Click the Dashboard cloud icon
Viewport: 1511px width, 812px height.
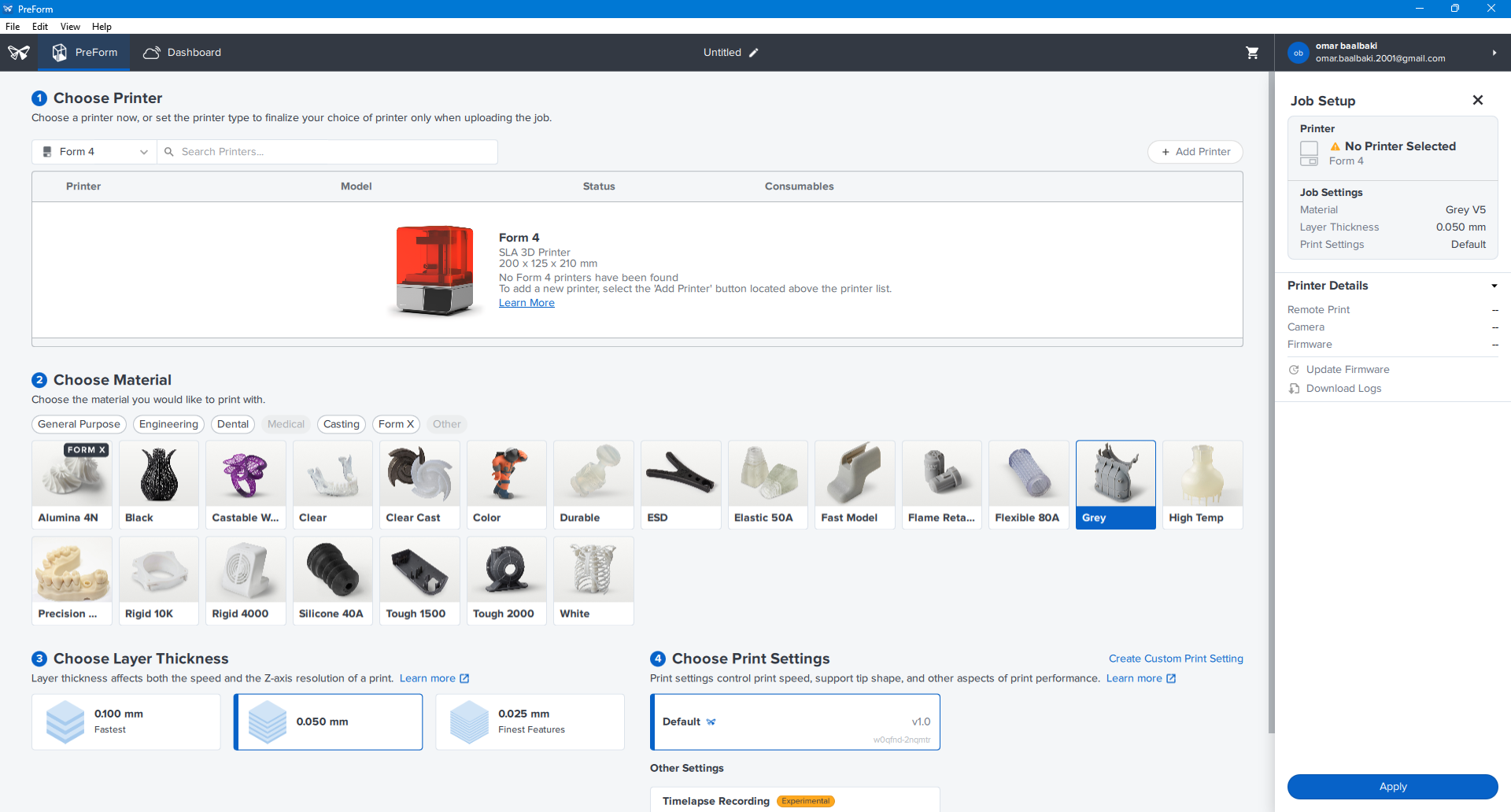point(152,53)
